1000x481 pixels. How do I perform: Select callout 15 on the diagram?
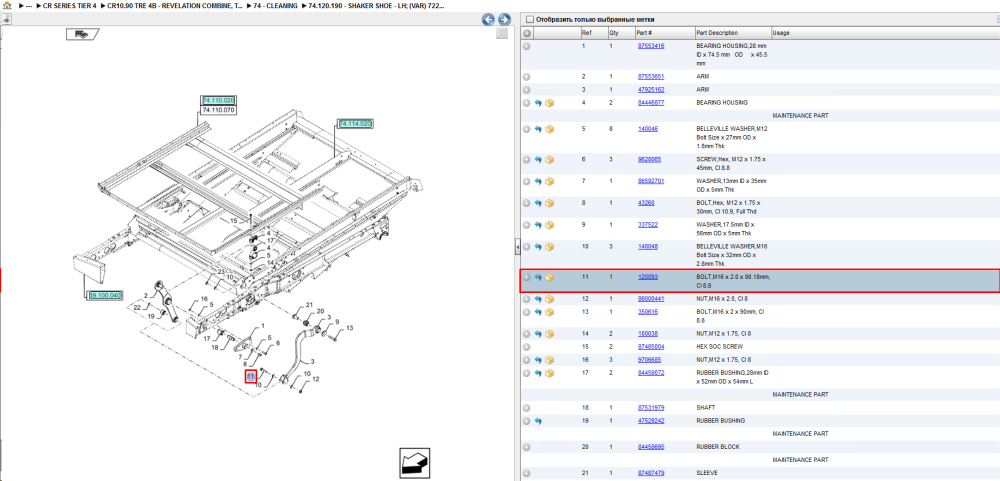click(x=233, y=220)
